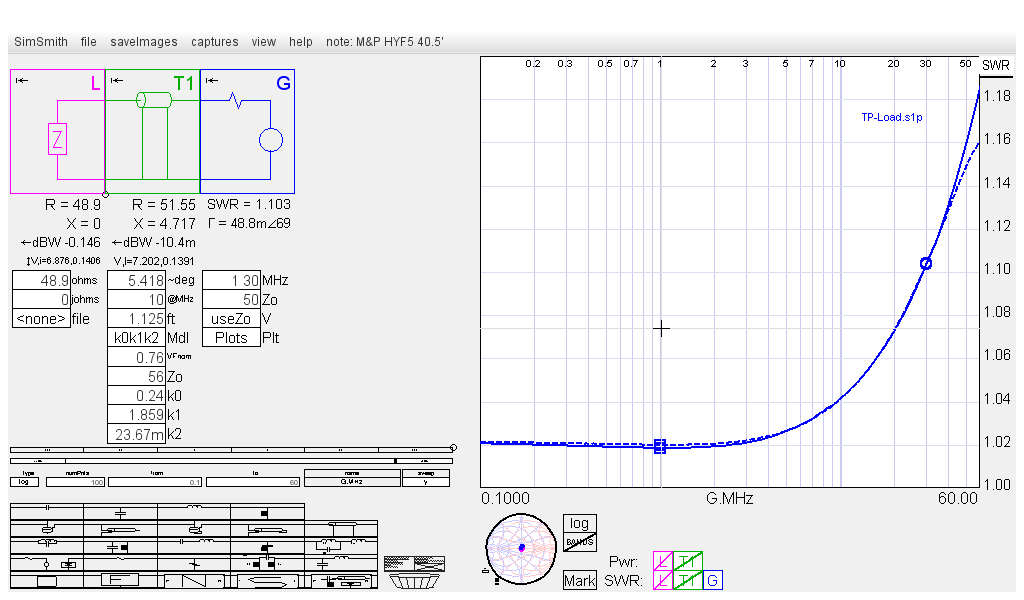The height and width of the screenshot is (600, 1024).
Task: Open the saveImages menu
Action: pos(144,42)
